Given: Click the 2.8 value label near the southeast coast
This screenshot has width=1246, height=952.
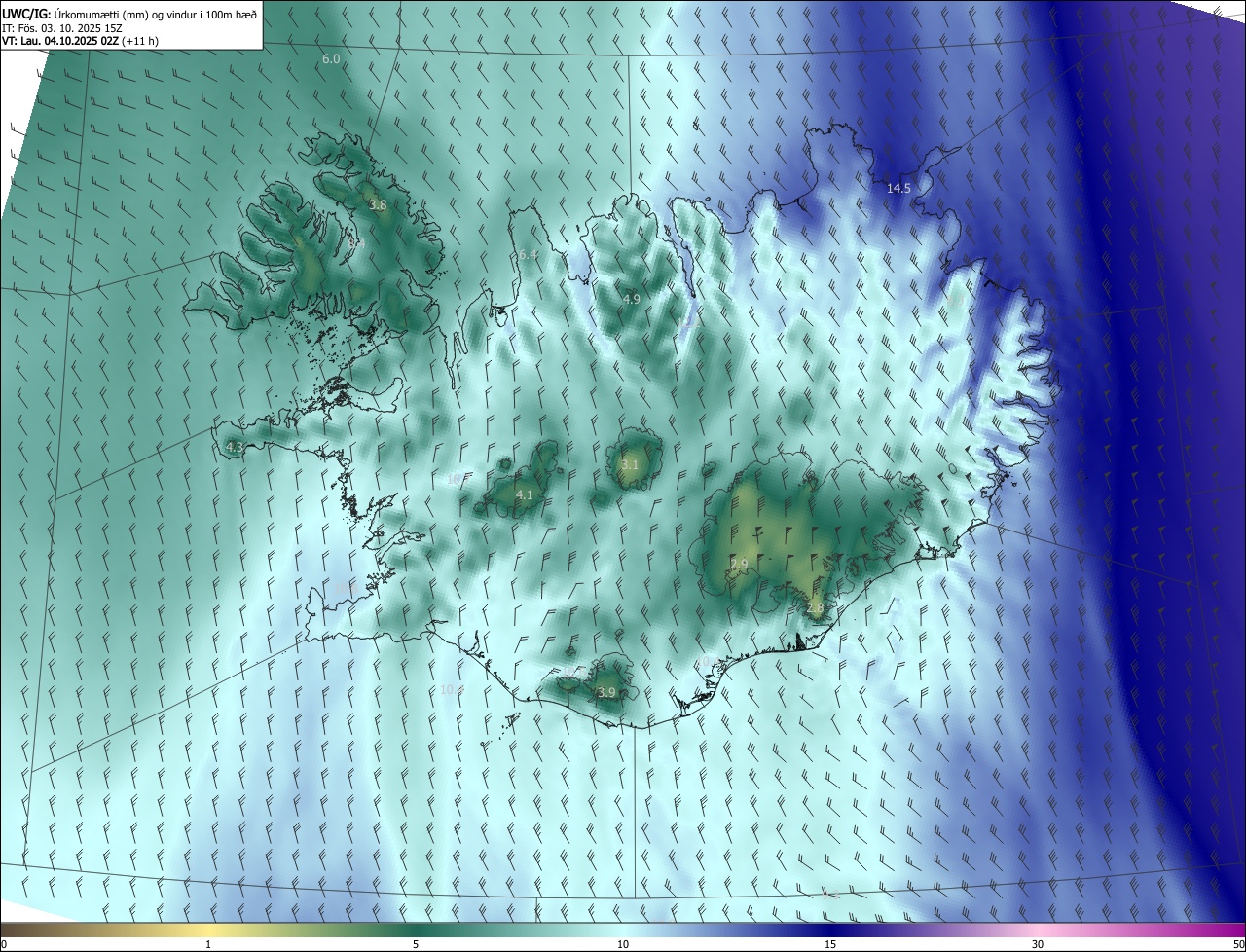Looking at the screenshot, I should coord(815,607).
